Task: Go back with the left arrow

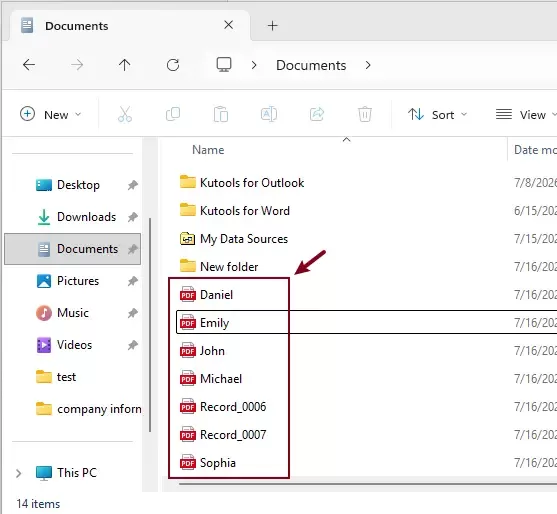Action: 29,65
